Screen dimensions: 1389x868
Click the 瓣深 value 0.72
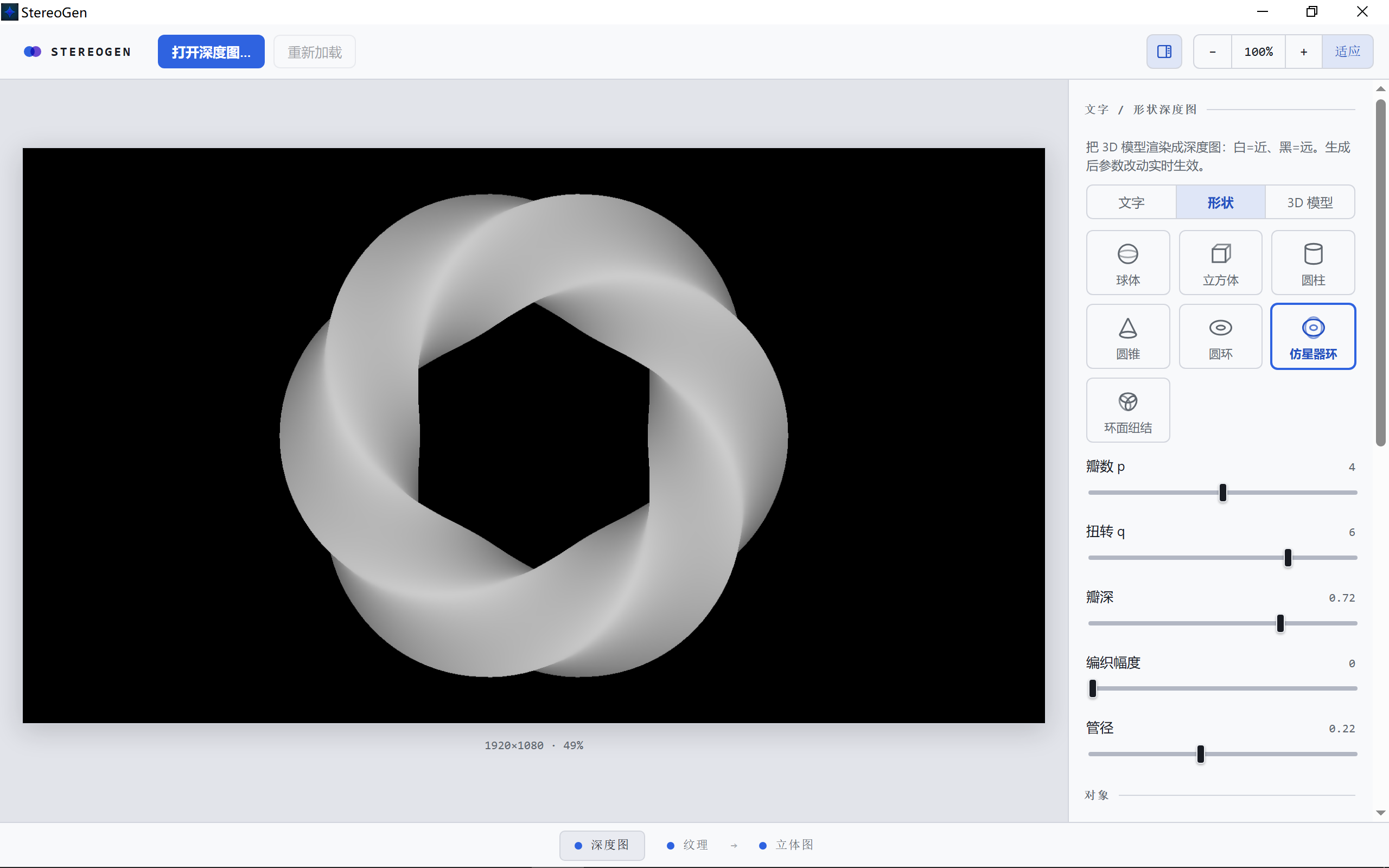pyautogui.click(x=1342, y=598)
